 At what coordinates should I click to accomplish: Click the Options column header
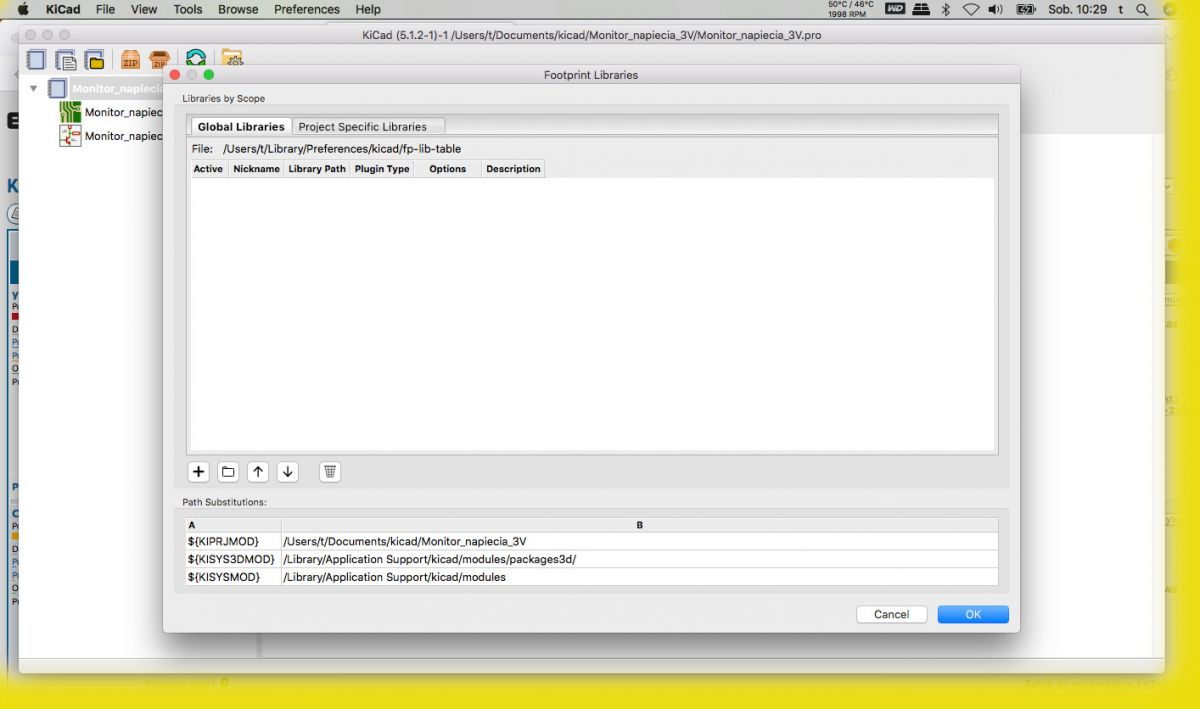(448, 169)
